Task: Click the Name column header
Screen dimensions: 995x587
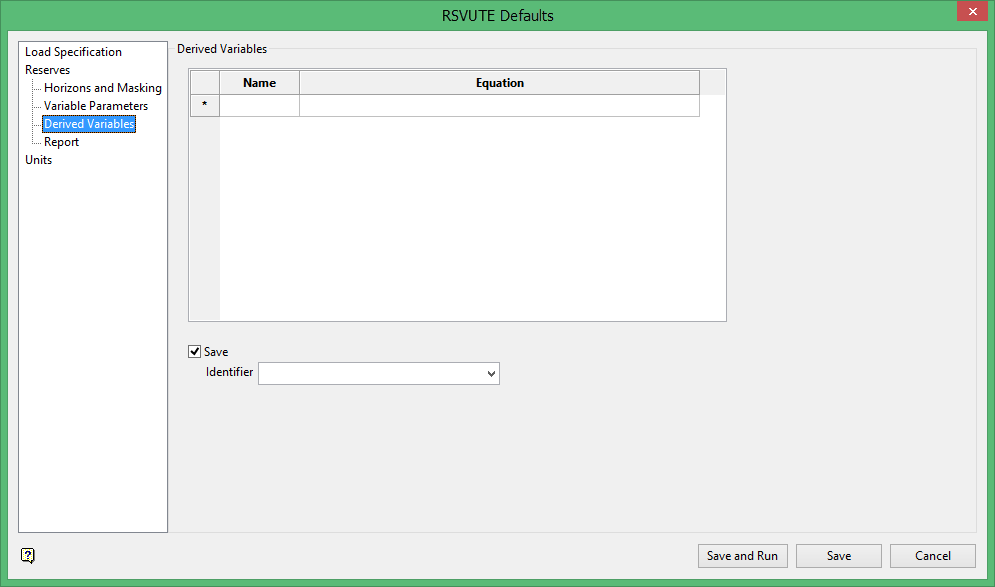Action: coord(260,83)
